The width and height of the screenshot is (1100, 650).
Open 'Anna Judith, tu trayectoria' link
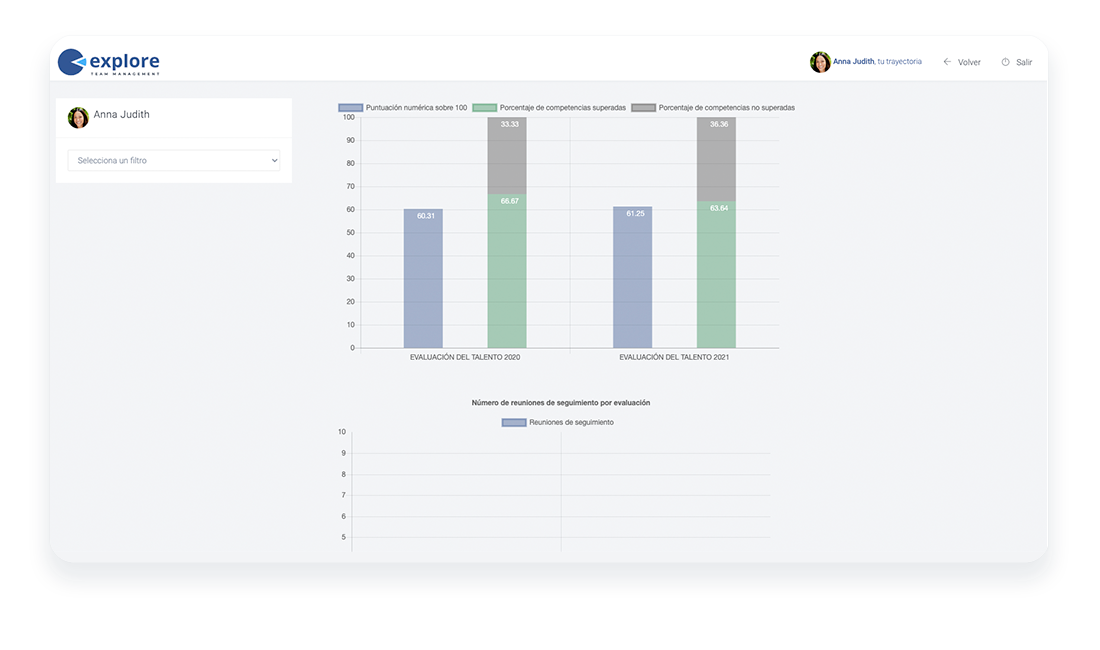coord(877,62)
